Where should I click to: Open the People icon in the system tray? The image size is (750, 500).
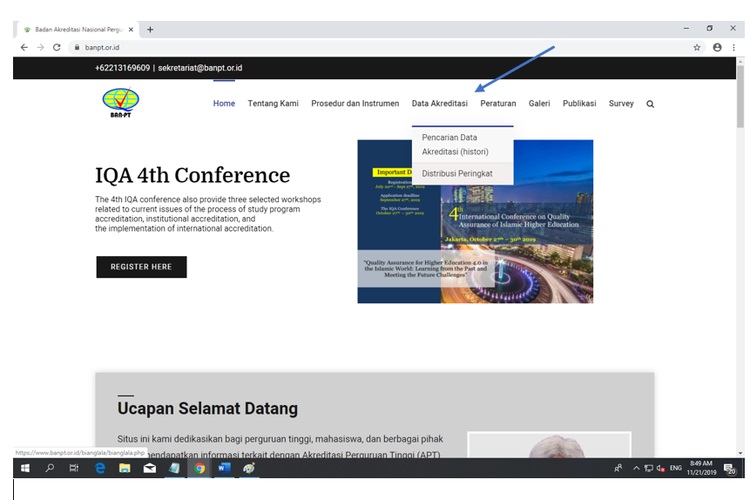coord(618,468)
